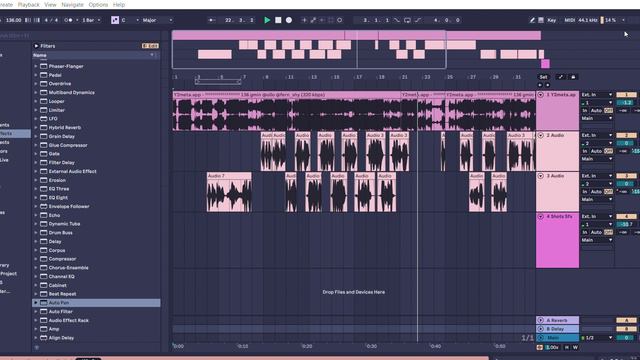
Task: Expand the Hybrid Reverb folder
Action: pyautogui.click(x=36, y=127)
